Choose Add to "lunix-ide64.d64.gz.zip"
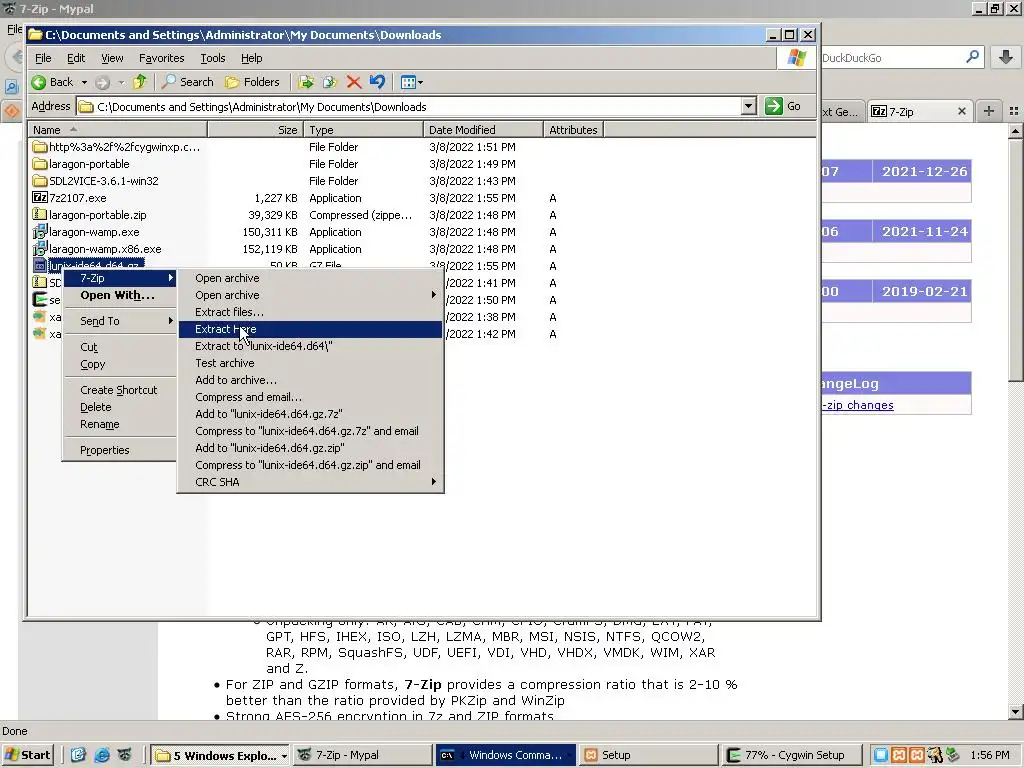1024x768 pixels. pos(310,448)
